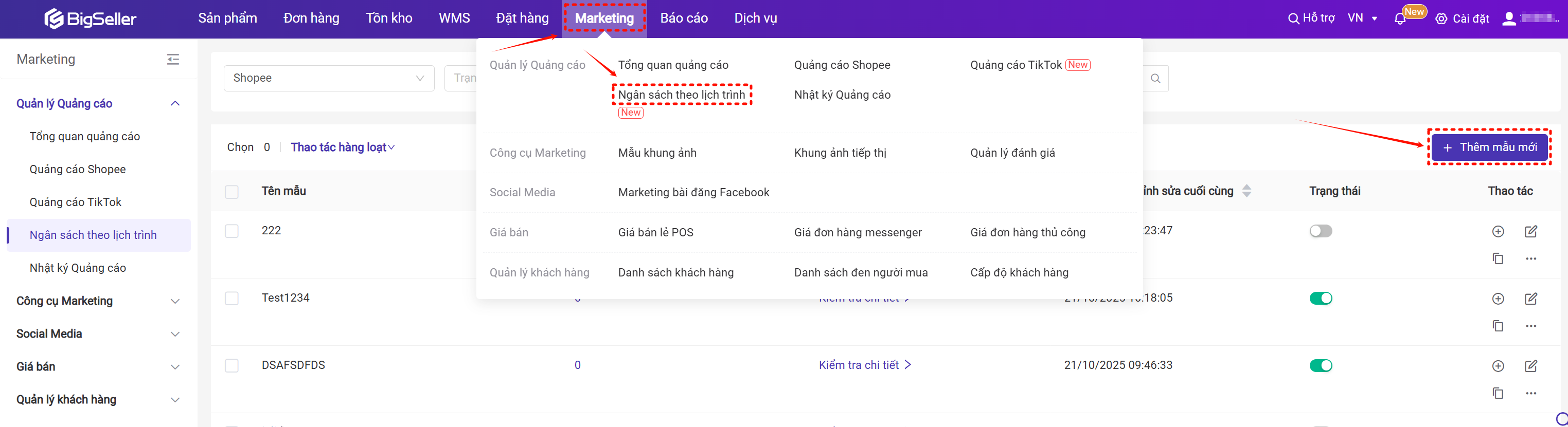Collapse the Marketing sidebar menu icon
This screenshot has width=1568, height=427.
pos(173,59)
